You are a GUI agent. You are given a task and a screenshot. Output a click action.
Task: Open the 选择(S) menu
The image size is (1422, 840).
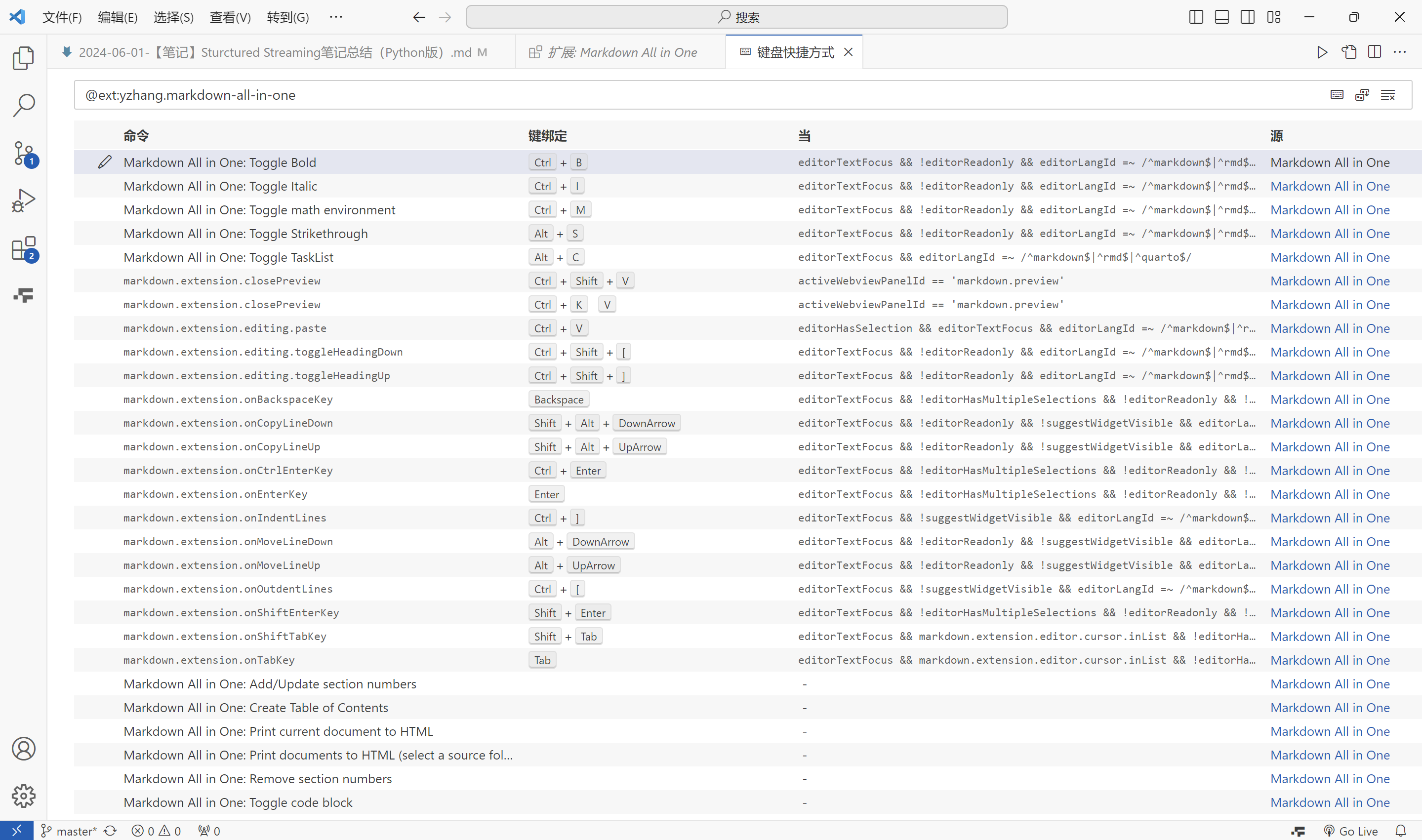(173, 17)
